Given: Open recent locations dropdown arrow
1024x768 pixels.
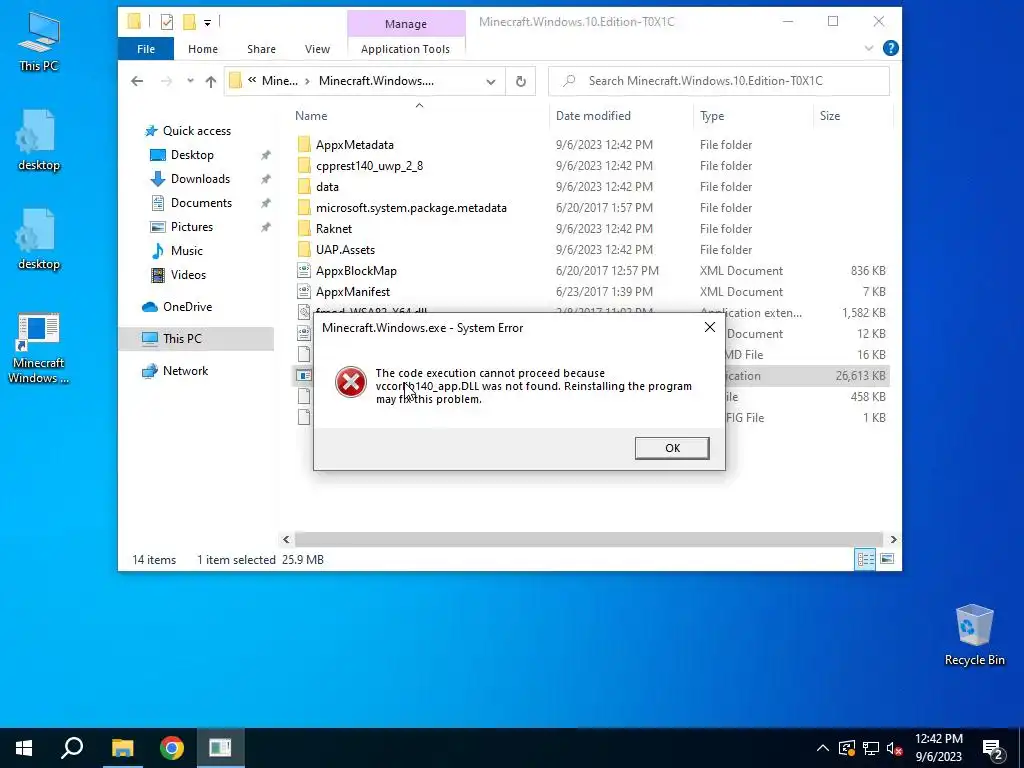Looking at the screenshot, I should pyautogui.click(x=190, y=81).
